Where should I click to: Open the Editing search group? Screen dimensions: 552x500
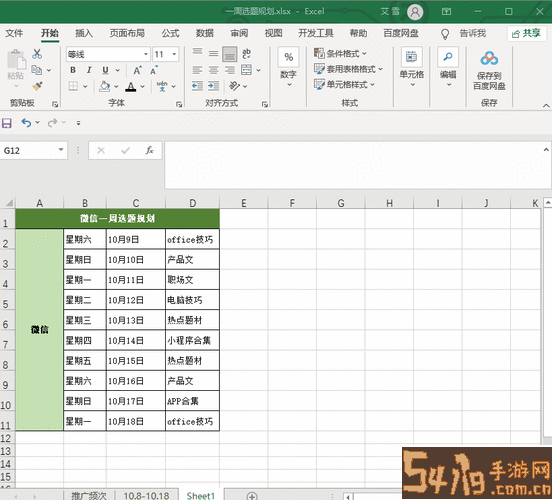point(448,67)
